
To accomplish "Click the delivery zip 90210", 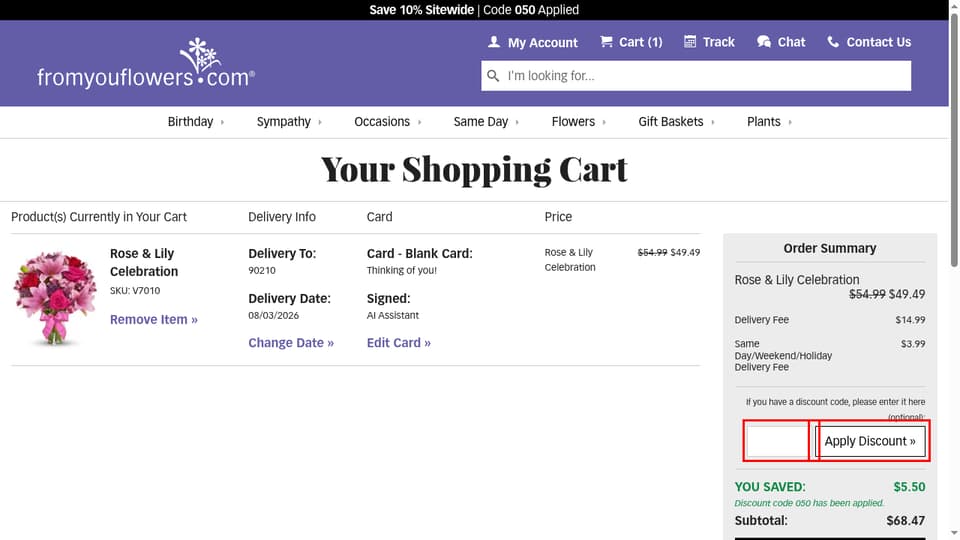I will (x=262, y=271).
